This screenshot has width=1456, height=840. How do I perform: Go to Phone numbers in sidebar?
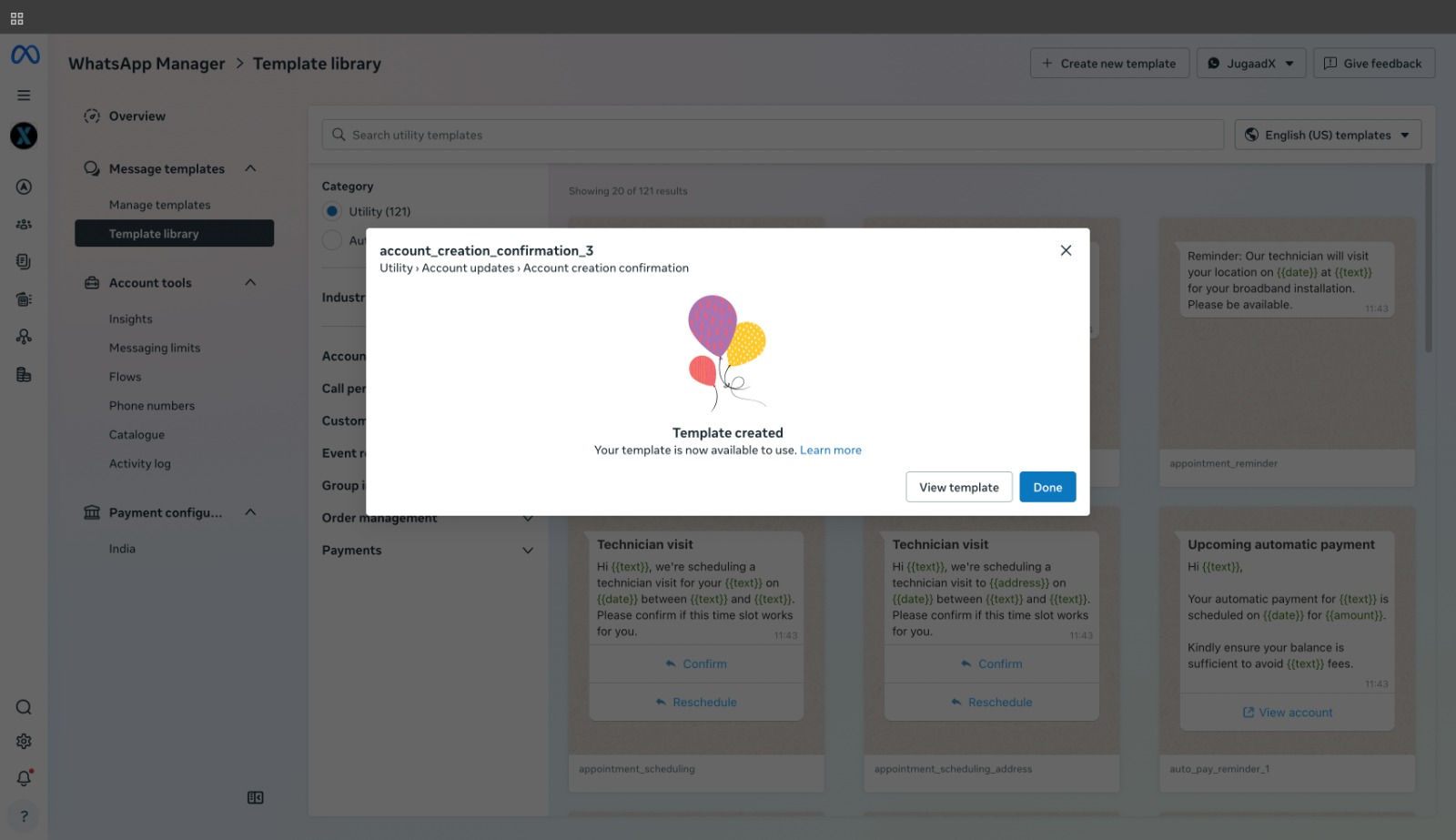pos(152,406)
